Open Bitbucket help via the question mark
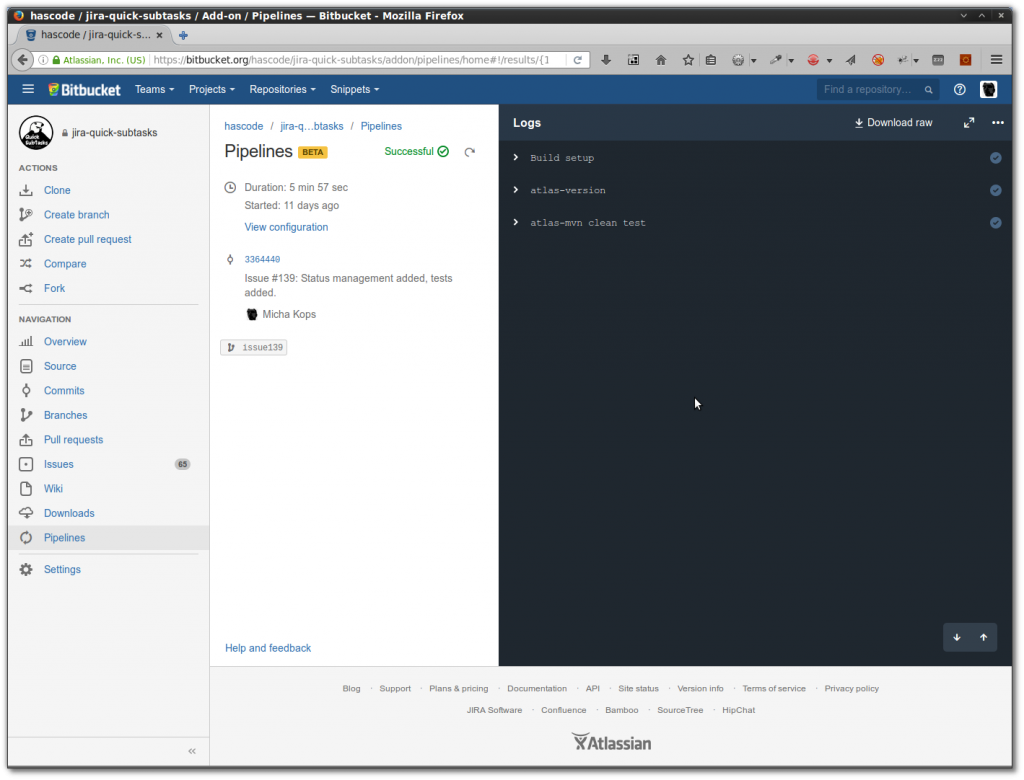The width and height of the screenshot is (1024, 780). (959, 89)
